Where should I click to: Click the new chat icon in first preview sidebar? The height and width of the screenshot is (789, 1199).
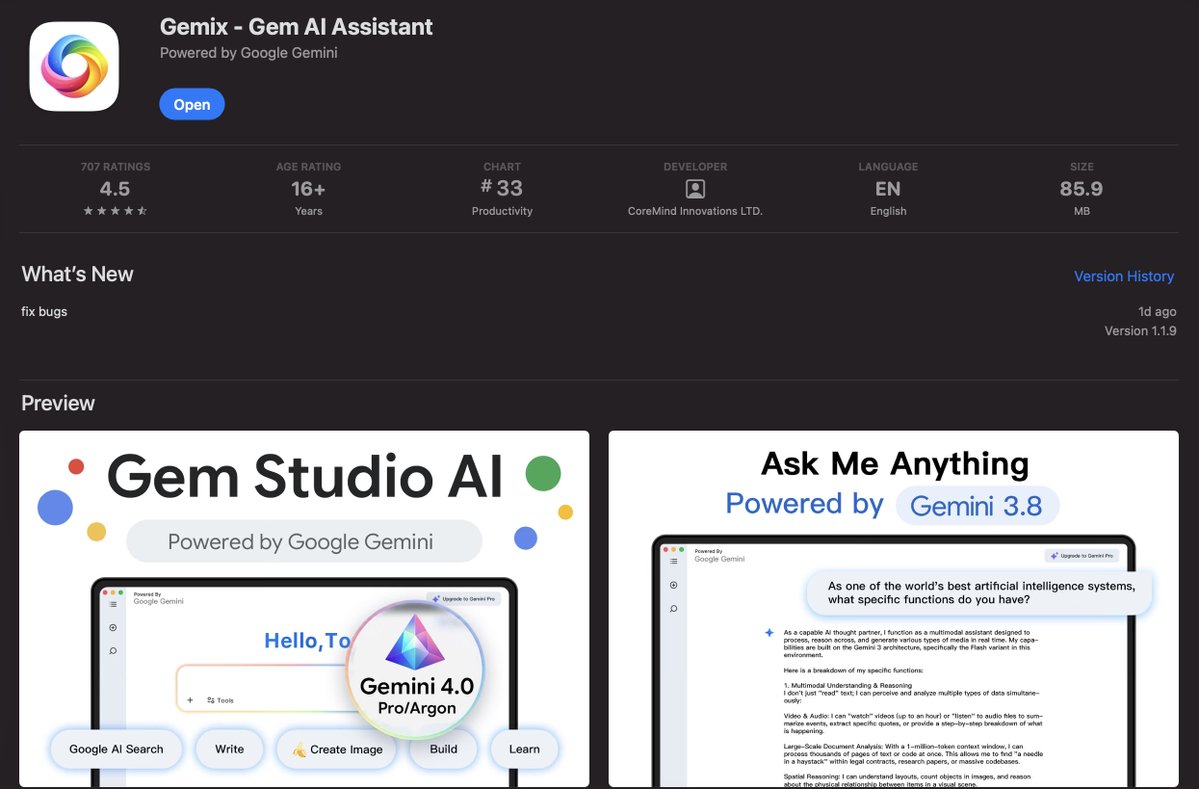tap(113, 628)
